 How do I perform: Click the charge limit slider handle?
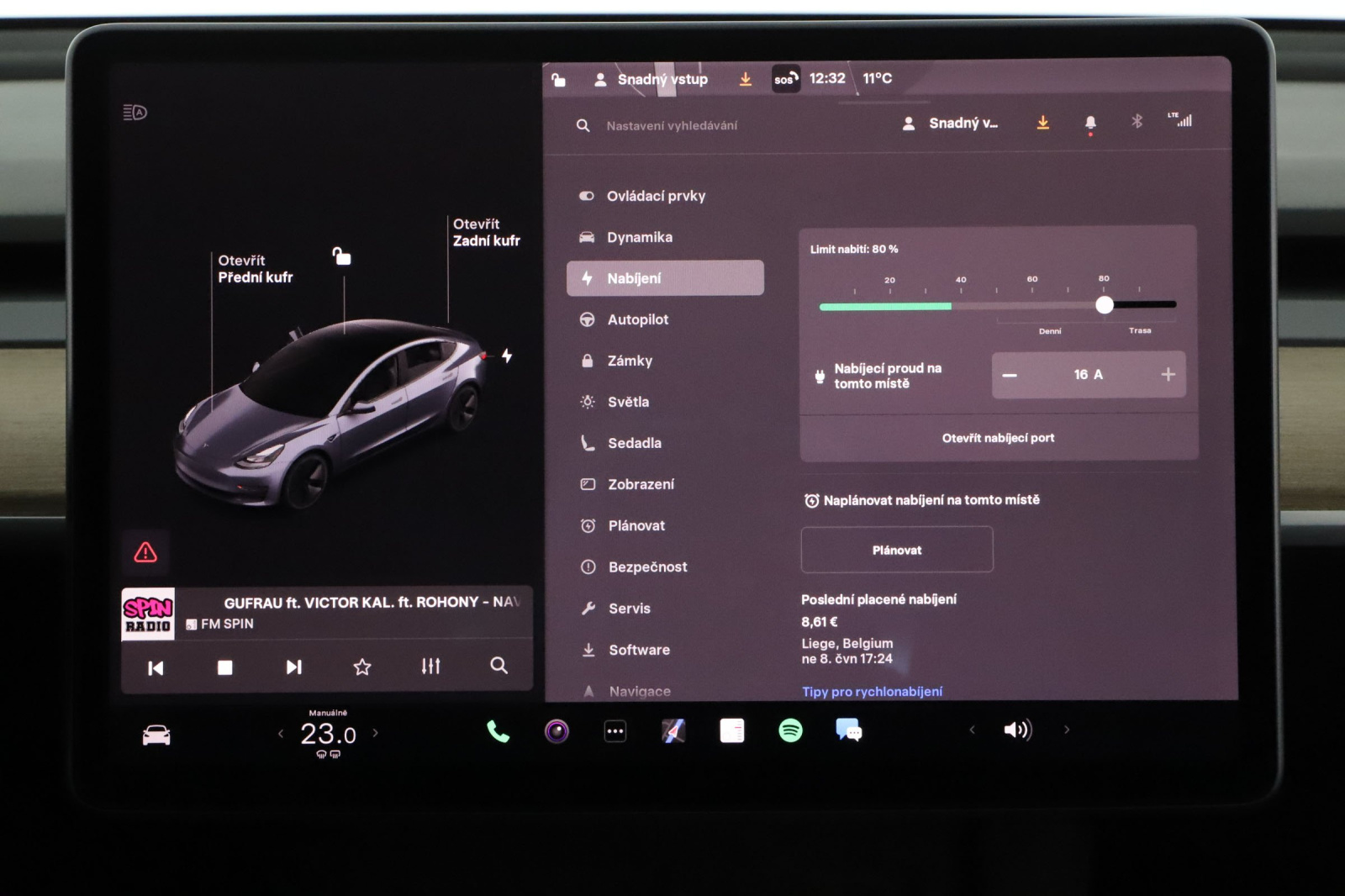1105,305
